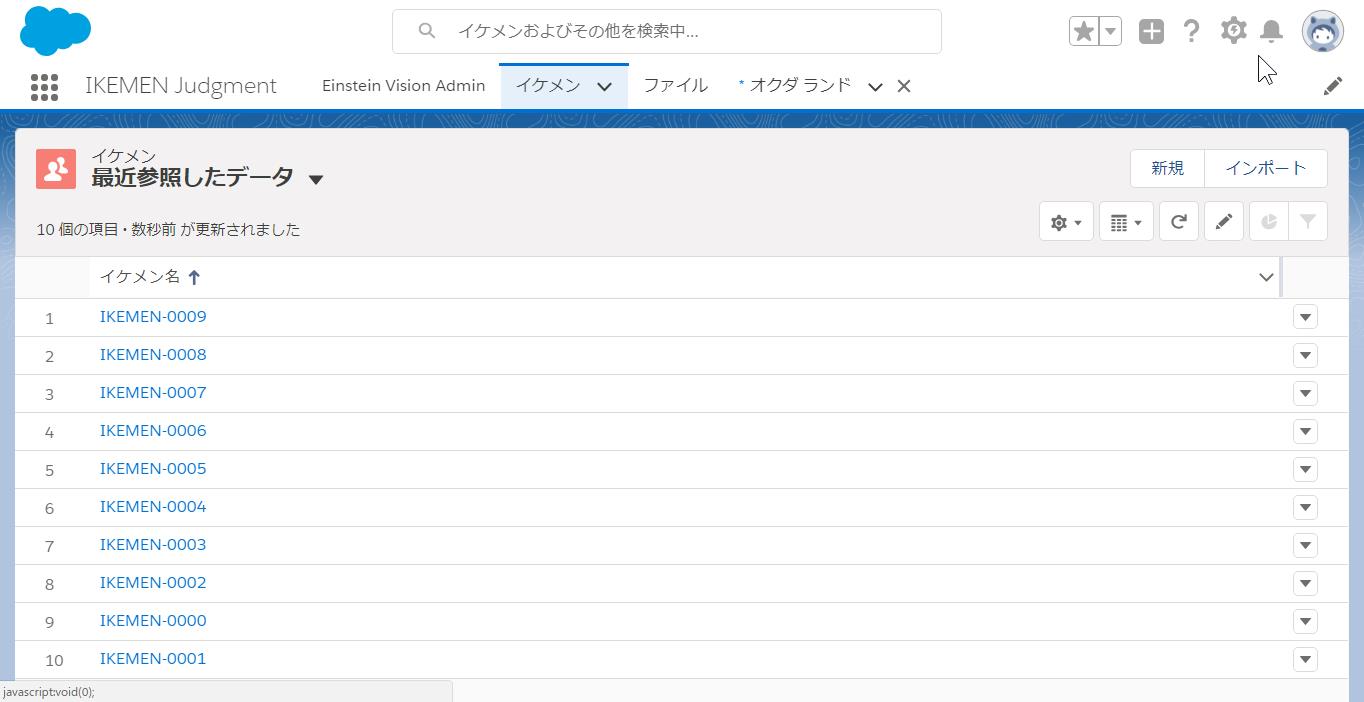Viewport: 1364px width, 702px height.
Task: Open the notifications bell
Action: (x=1271, y=31)
